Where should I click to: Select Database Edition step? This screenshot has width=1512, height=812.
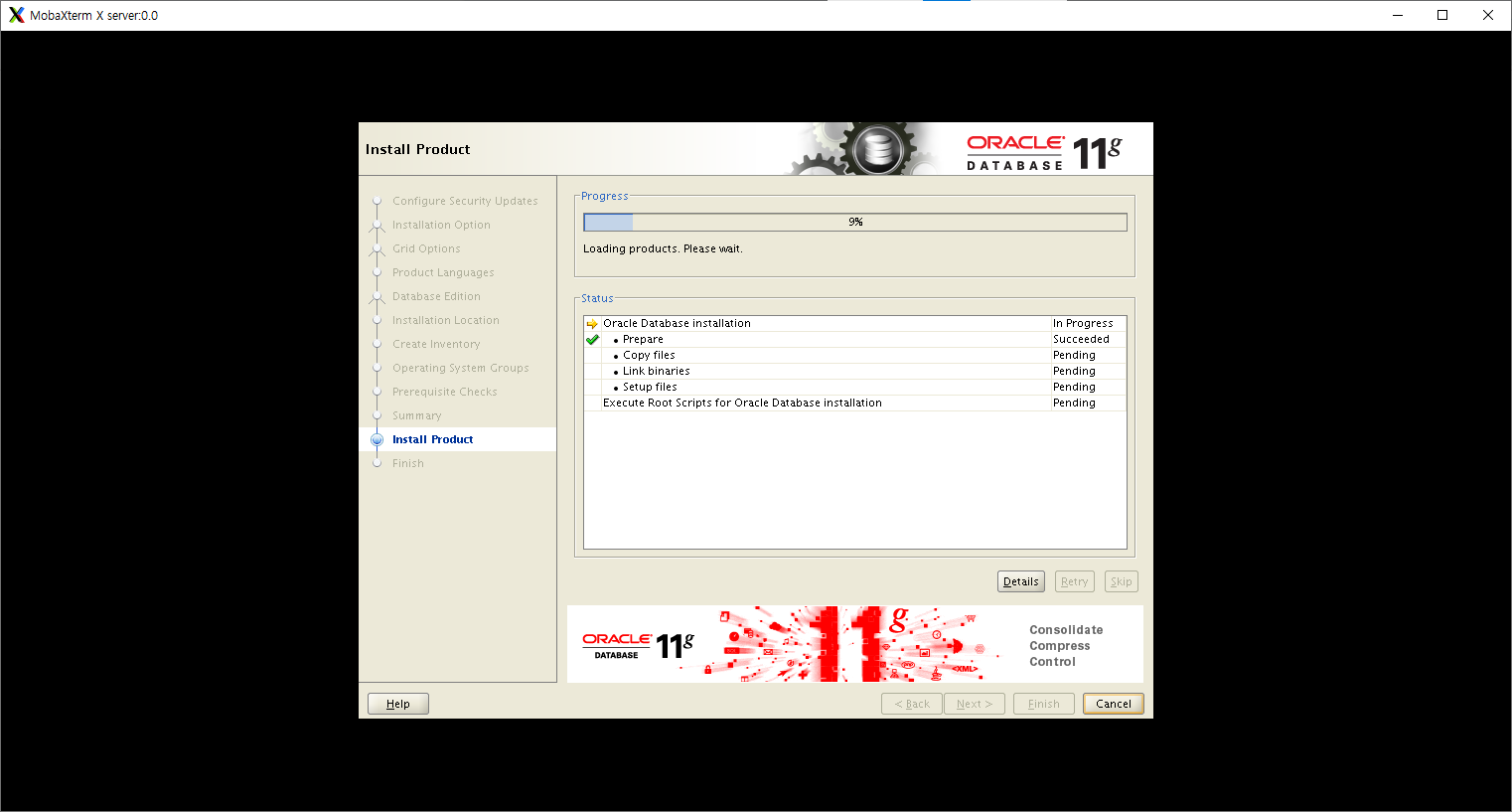point(436,296)
